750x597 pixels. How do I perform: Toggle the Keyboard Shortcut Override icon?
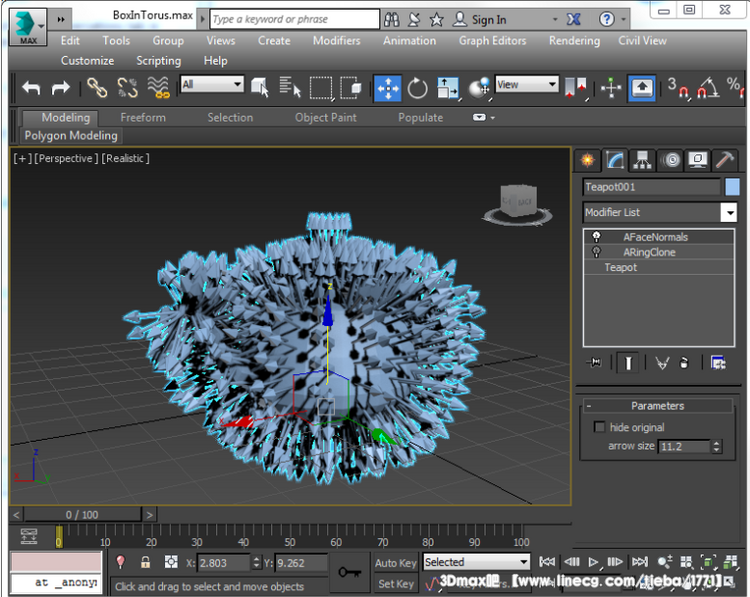click(x=642, y=88)
